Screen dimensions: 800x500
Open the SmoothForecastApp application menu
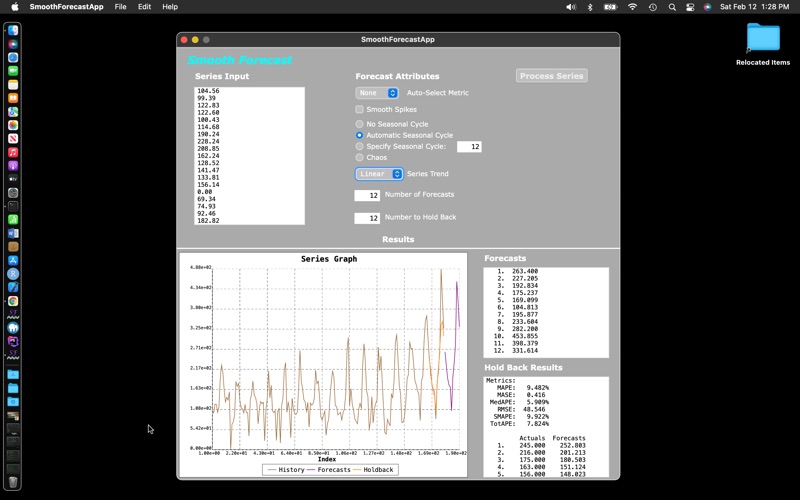(66, 7)
